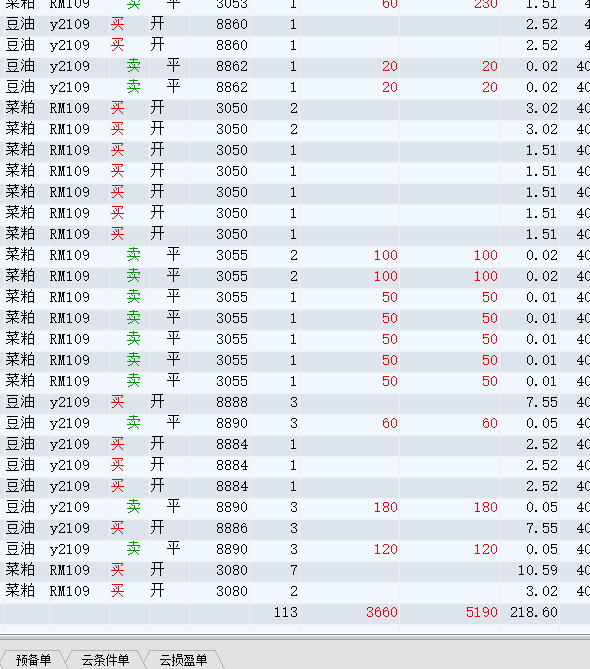Click the 8888 price cell
Screen dimensions: 590x669
[x=232, y=402]
